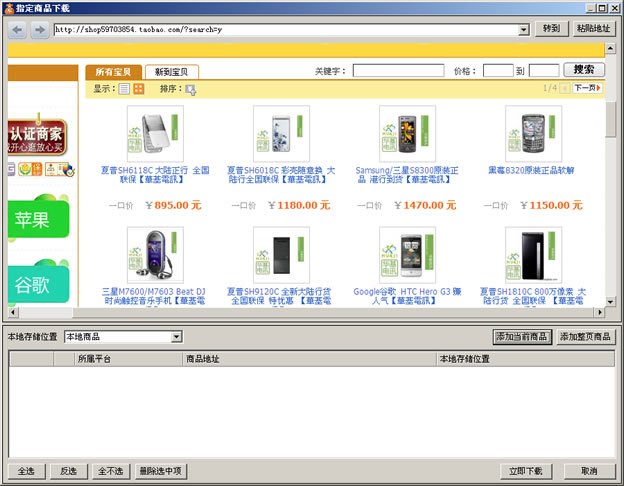Open 夏普SH1810C product thumbnail

click(x=533, y=255)
